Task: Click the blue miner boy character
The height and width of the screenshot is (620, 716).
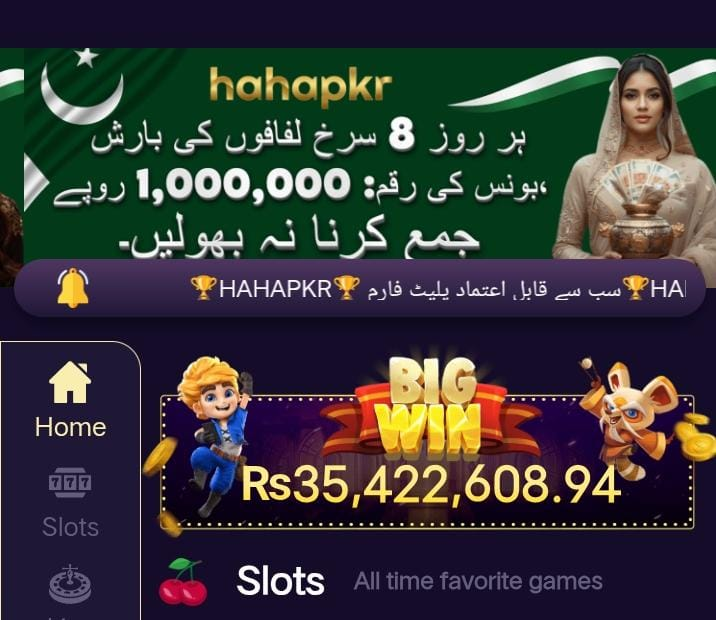Action: point(212,436)
